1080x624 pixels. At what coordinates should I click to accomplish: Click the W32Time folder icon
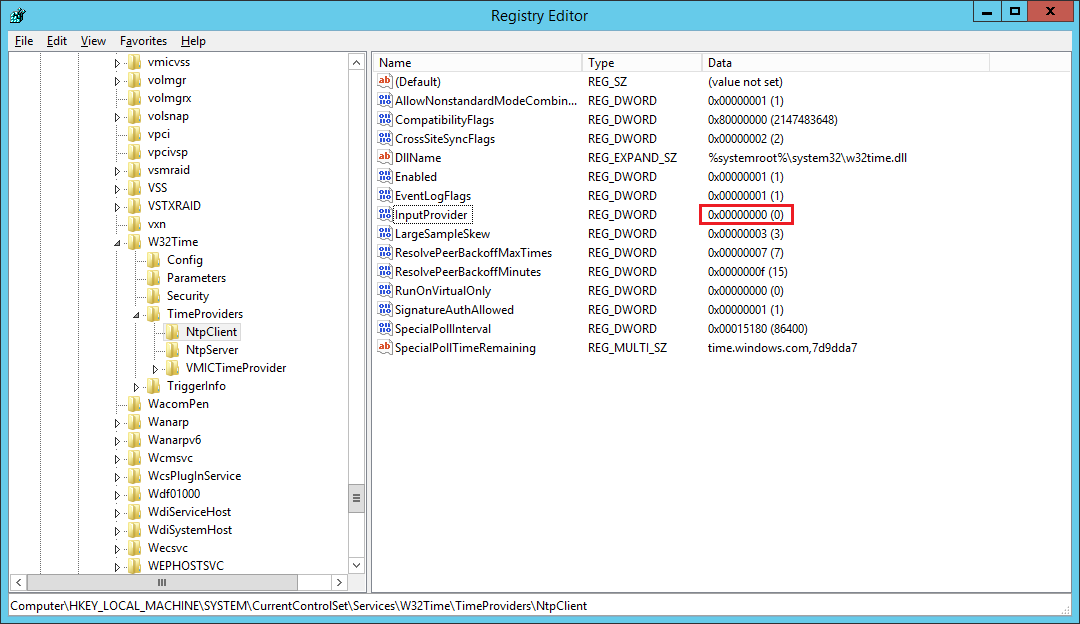(x=136, y=241)
